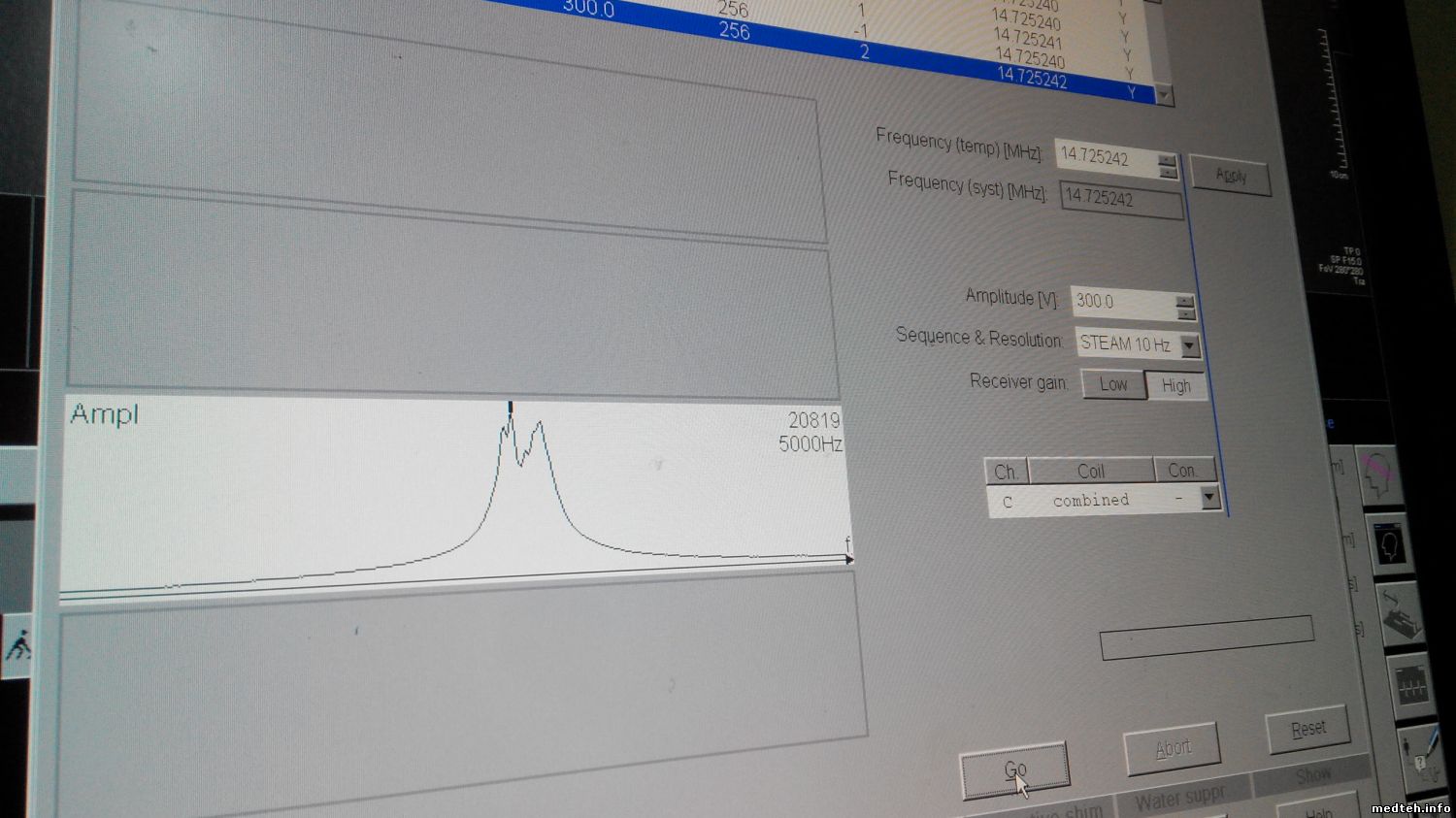Switch to the Show tab
The image size is (1456, 818).
click(x=1312, y=775)
